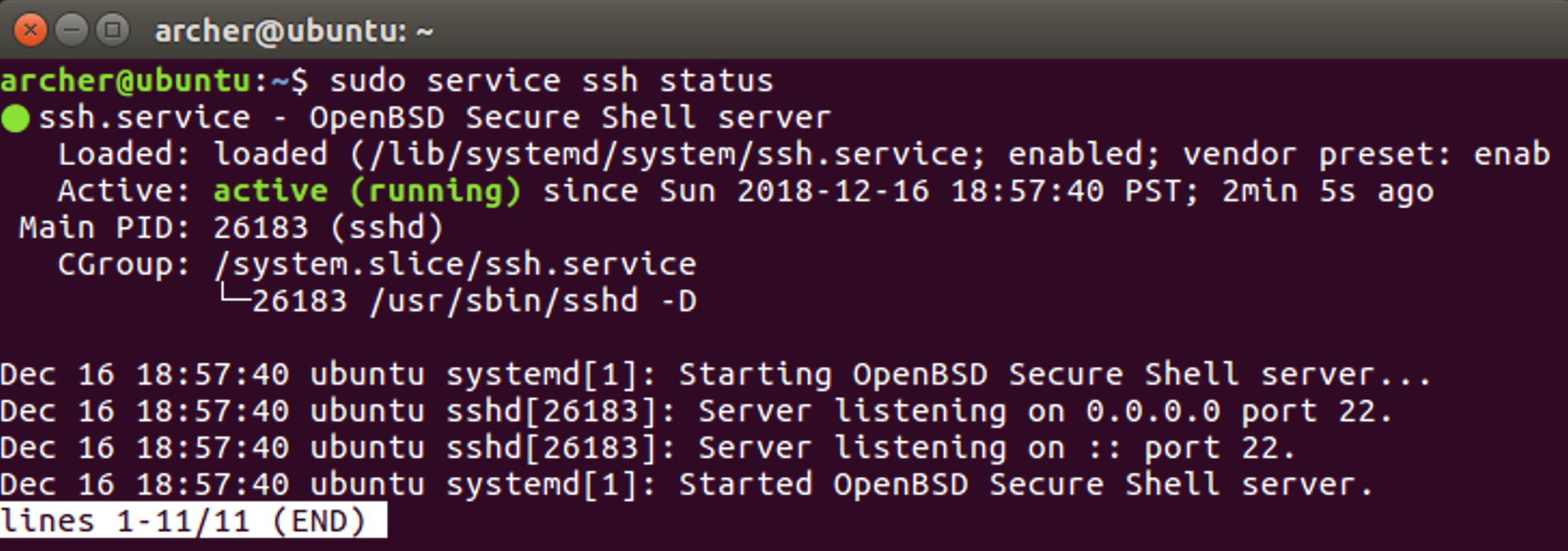1568x551 pixels.
Task: Click the window title archer@ubuntu: ~
Action: 293,32
